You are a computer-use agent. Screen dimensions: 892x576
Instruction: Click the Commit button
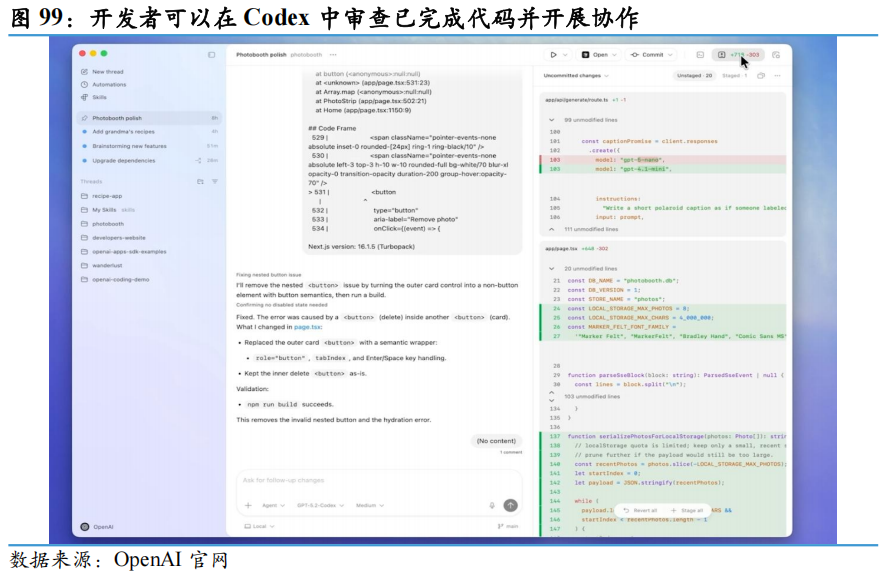coord(652,55)
